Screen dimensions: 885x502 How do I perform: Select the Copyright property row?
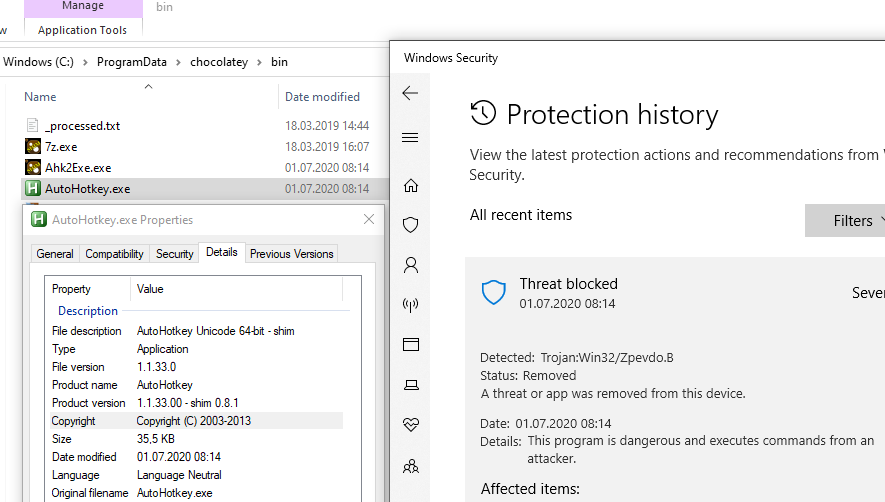click(x=196, y=421)
